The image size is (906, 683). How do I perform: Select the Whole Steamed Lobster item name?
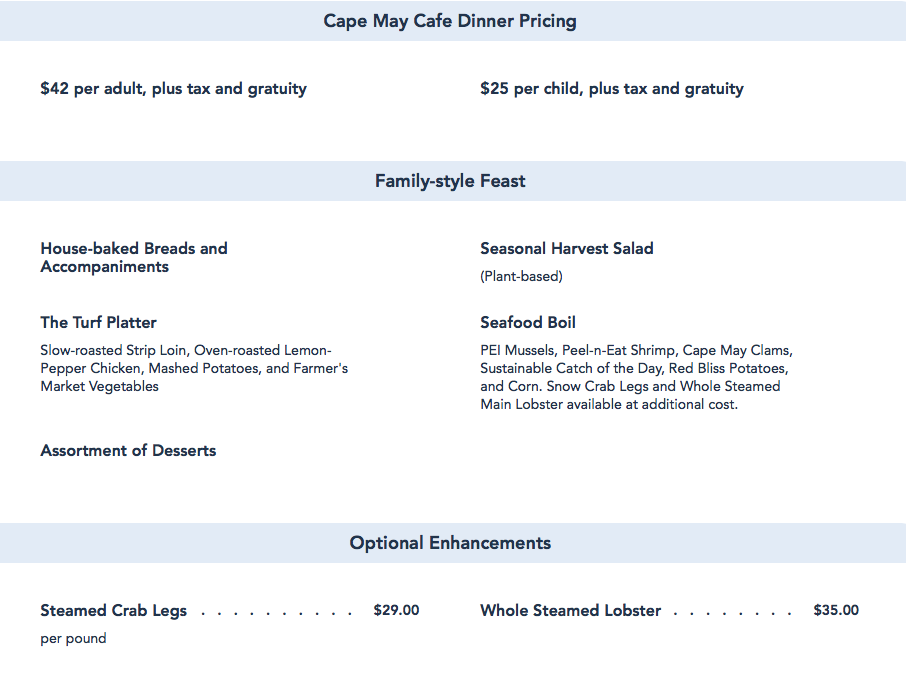point(570,611)
